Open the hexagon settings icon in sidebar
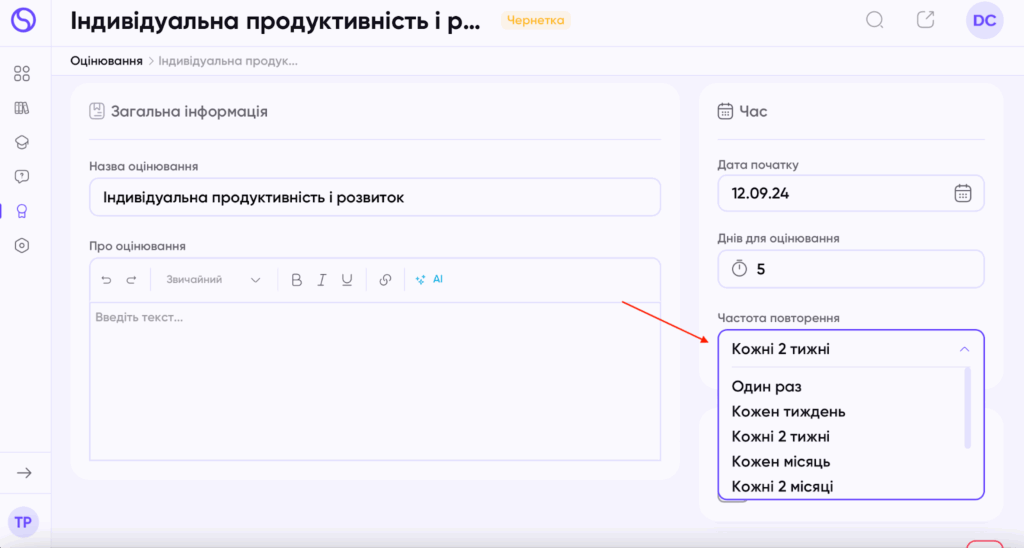Screen dimensions: 1024x548 click(22, 245)
